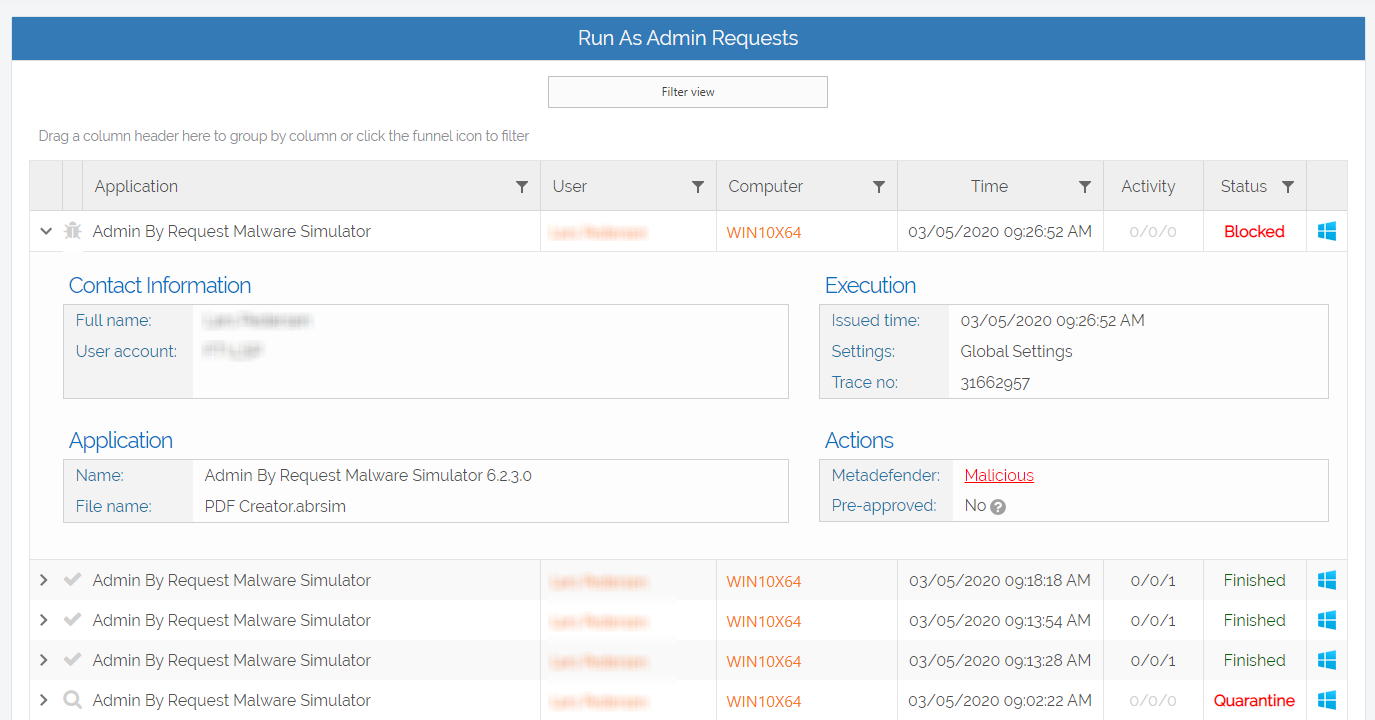Click the Windows icon on the Blocked row
This screenshot has width=1375, height=720.
click(1327, 231)
